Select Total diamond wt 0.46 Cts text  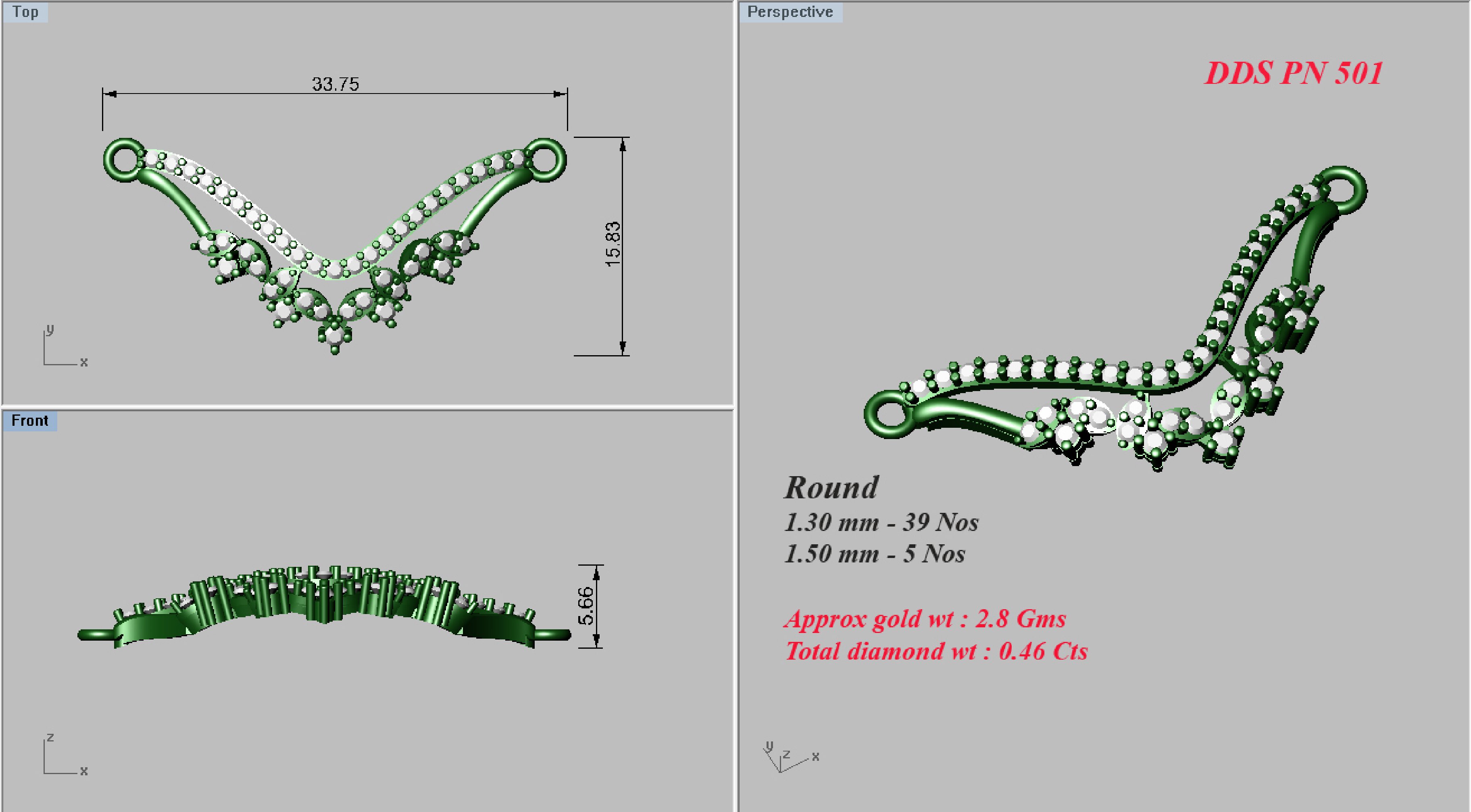coord(936,652)
